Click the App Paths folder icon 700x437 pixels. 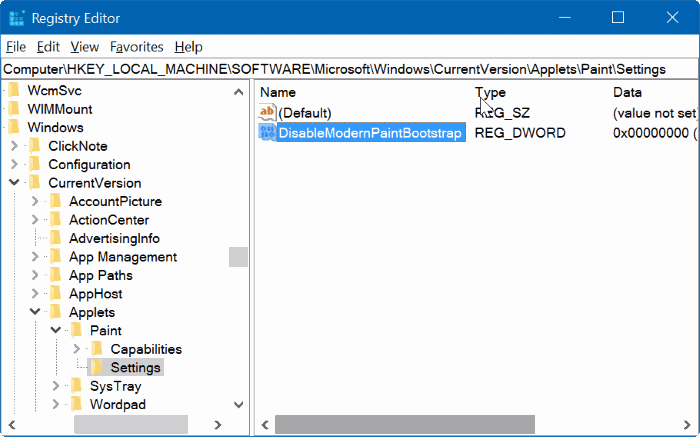55,275
